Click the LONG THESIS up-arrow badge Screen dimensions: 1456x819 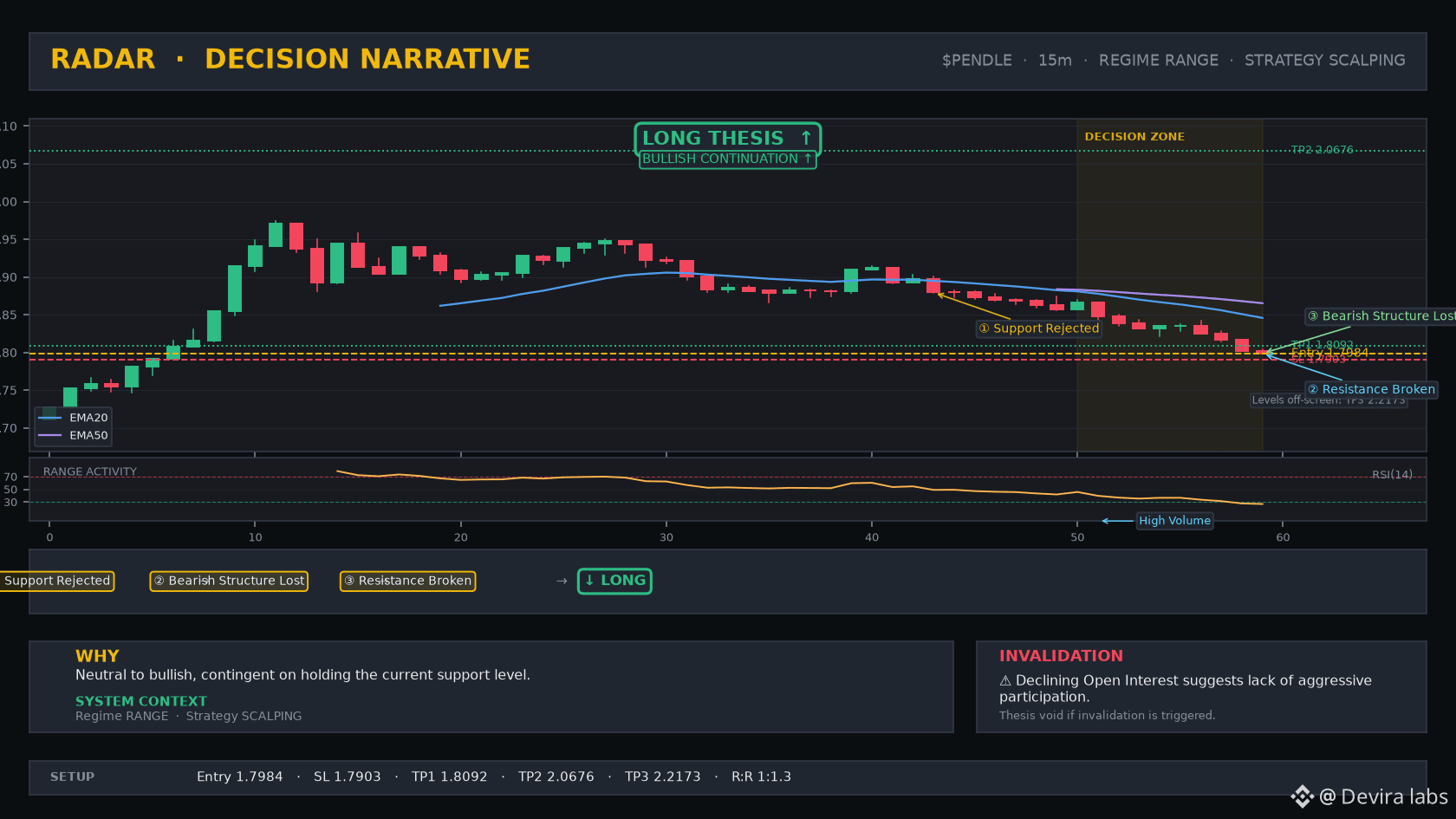(727, 139)
